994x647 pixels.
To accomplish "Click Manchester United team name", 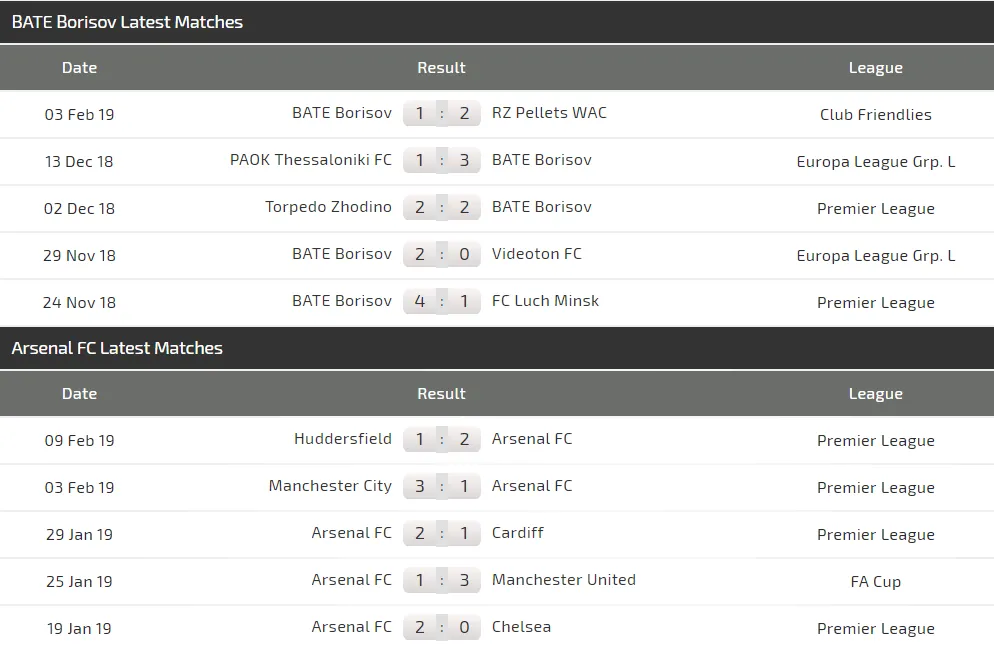I will (x=563, y=580).
